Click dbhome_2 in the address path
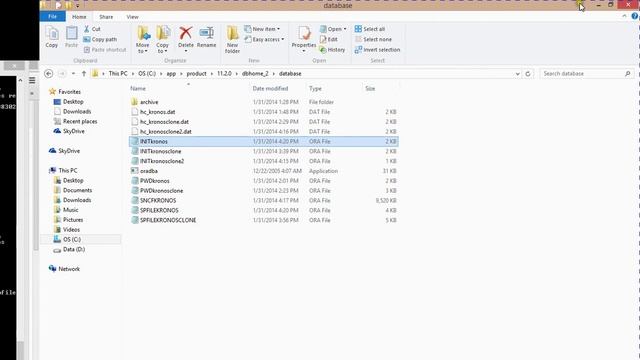 [255, 74]
